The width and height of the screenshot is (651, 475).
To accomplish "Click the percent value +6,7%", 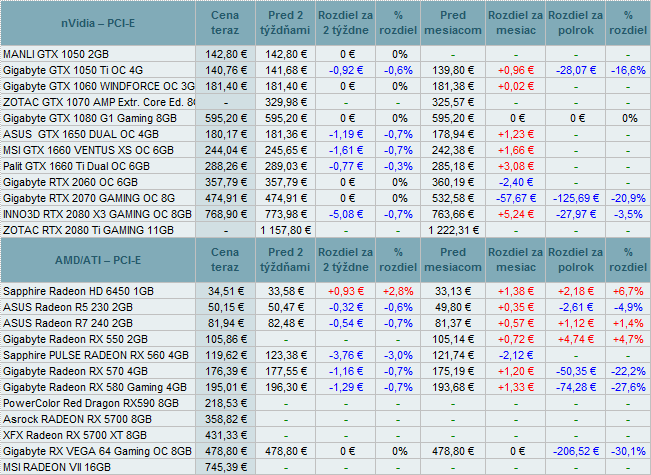I will pyautogui.click(x=628, y=291).
